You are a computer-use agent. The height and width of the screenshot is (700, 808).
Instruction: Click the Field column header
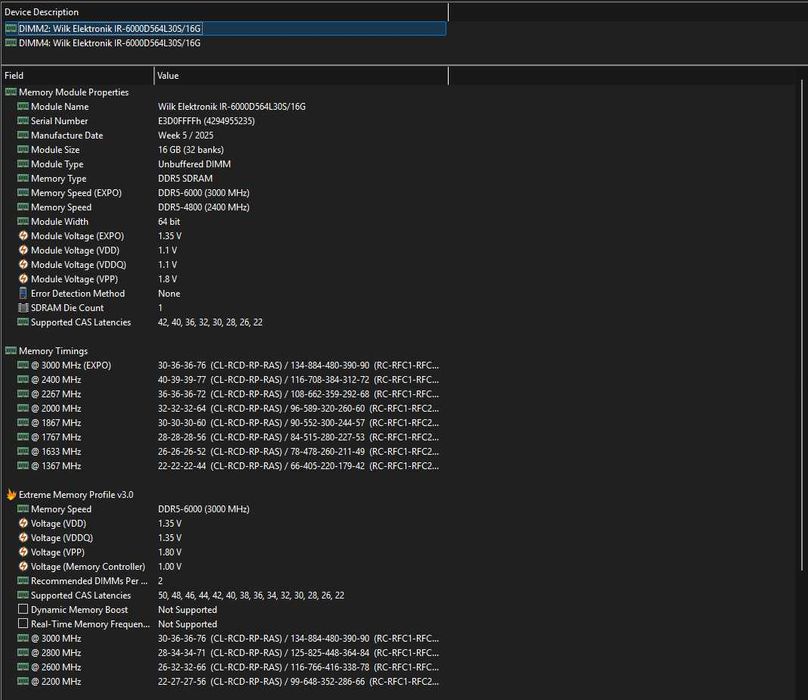pyautogui.click(x=77, y=75)
